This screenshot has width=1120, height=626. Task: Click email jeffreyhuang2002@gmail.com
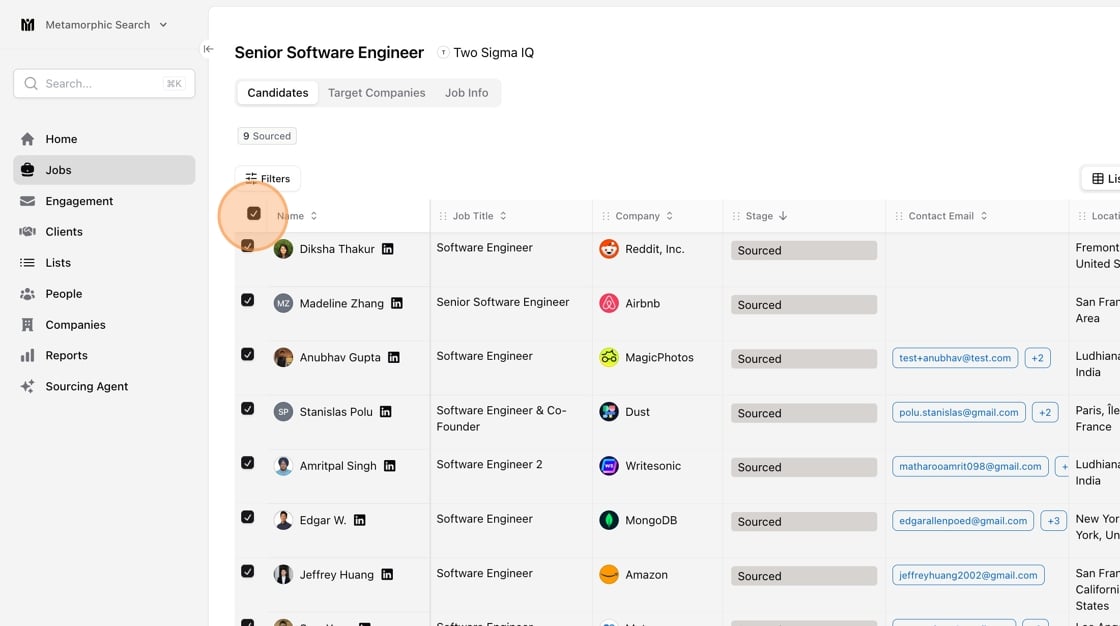pyautogui.click(x=968, y=575)
